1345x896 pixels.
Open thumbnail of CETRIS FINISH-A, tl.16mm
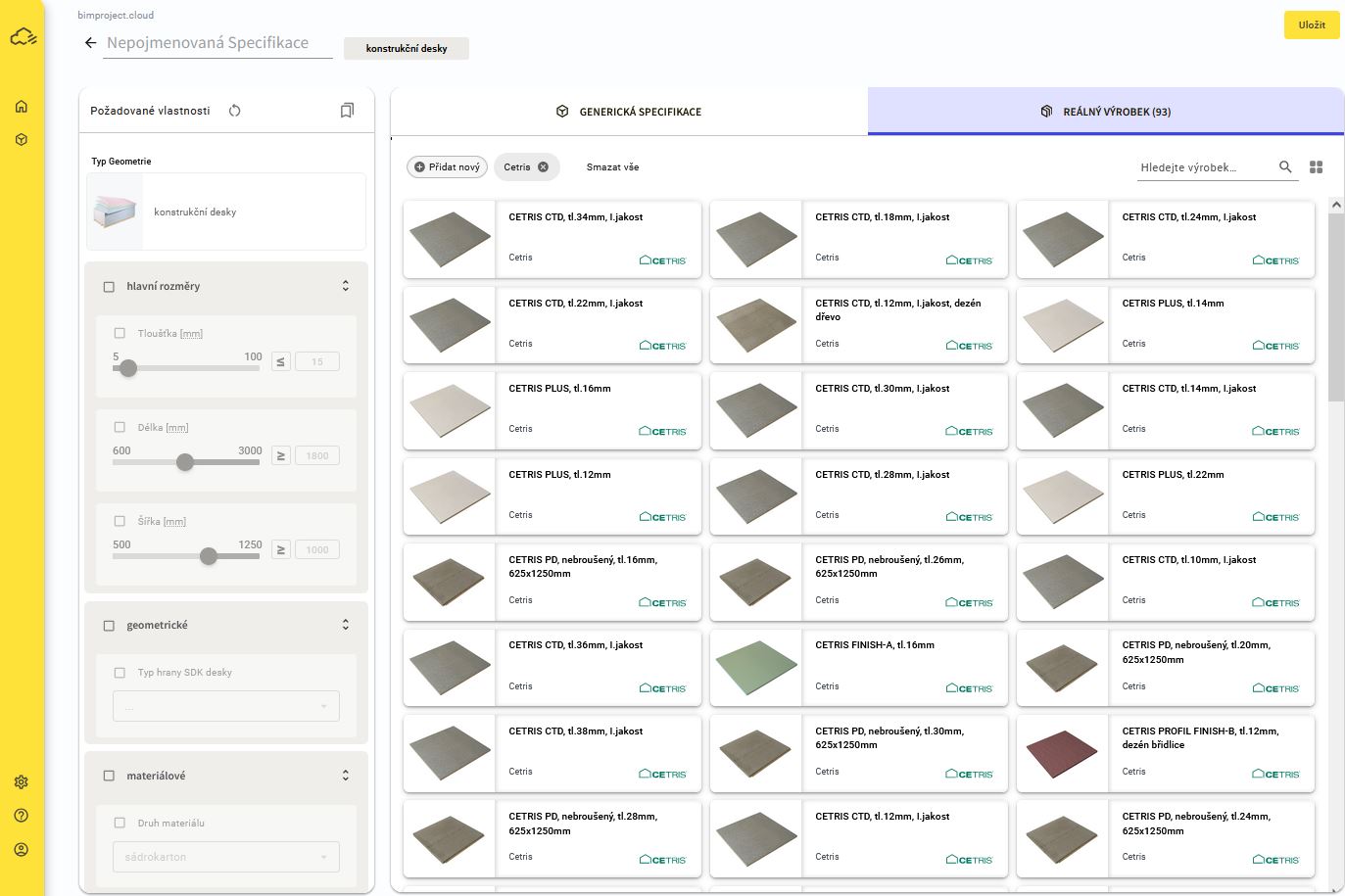756,668
